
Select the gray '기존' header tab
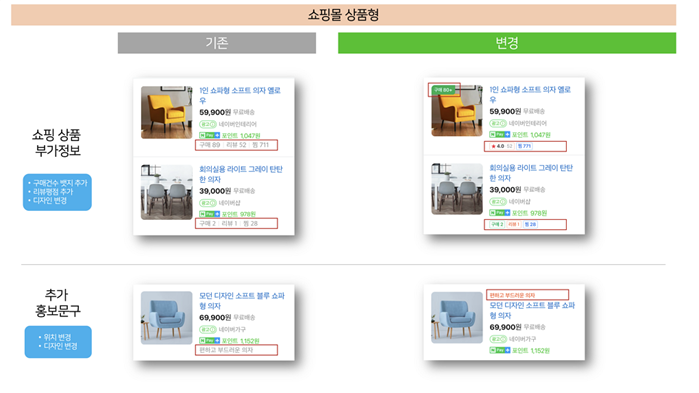(217, 43)
